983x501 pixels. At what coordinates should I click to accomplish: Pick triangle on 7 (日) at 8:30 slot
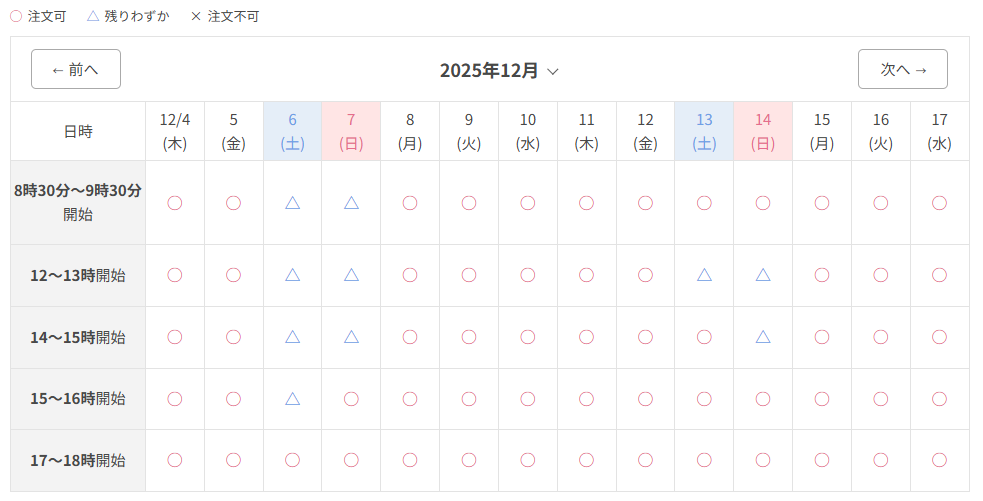click(x=351, y=203)
